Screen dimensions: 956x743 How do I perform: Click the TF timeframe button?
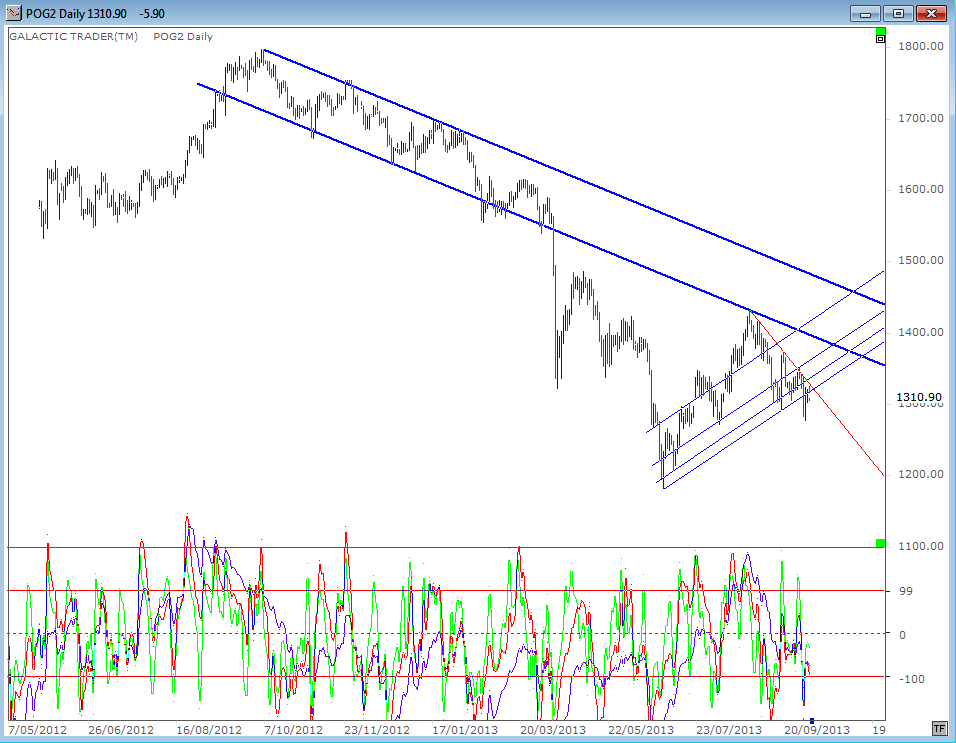point(939,728)
